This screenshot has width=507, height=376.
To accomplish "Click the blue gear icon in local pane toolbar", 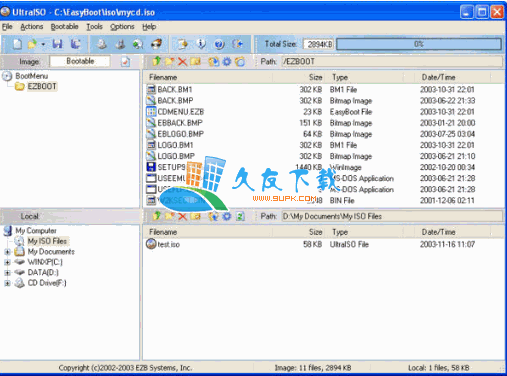I will click(x=227, y=216).
